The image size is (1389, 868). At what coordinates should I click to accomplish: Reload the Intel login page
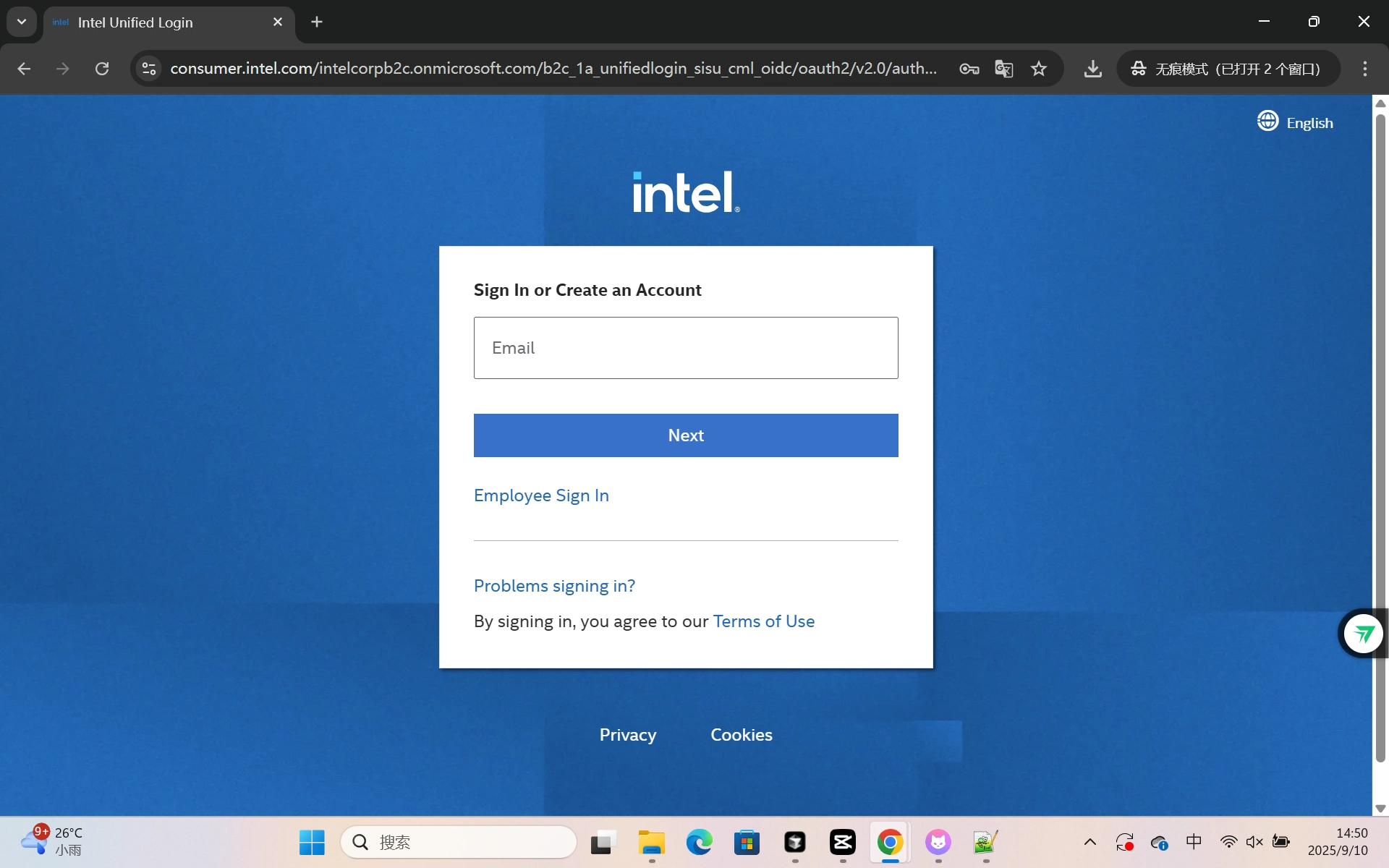coord(102,69)
